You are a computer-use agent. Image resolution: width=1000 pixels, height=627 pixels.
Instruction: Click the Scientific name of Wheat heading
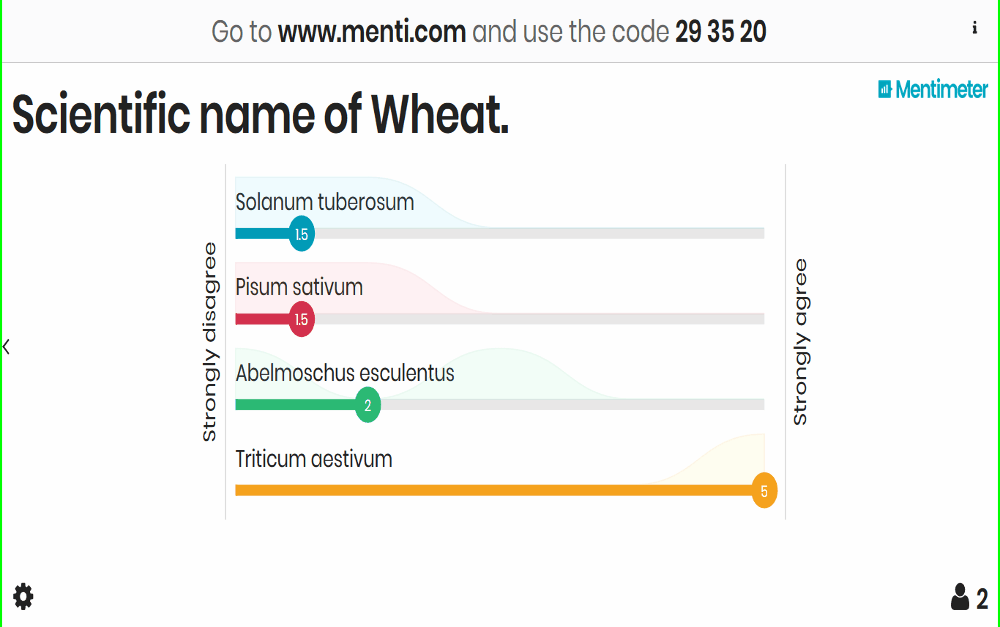click(x=260, y=115)
